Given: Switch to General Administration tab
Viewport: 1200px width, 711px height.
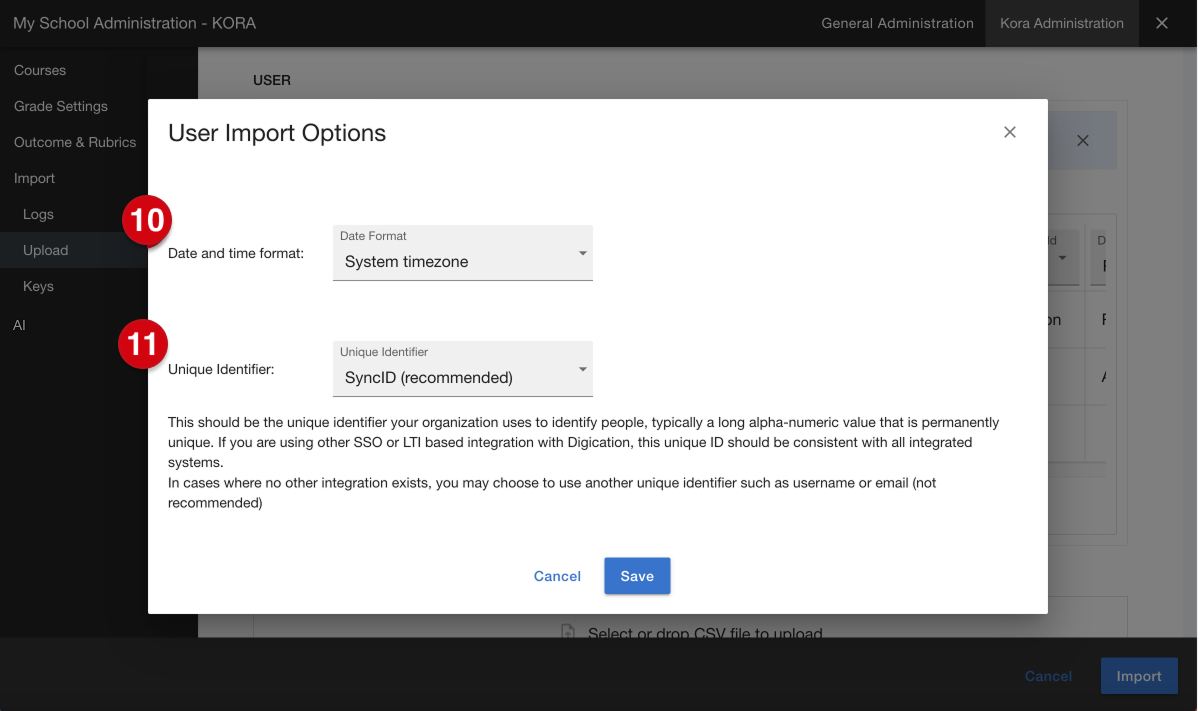Looking at the screenshot, I should pyautogui.click(x=897, y=23).
